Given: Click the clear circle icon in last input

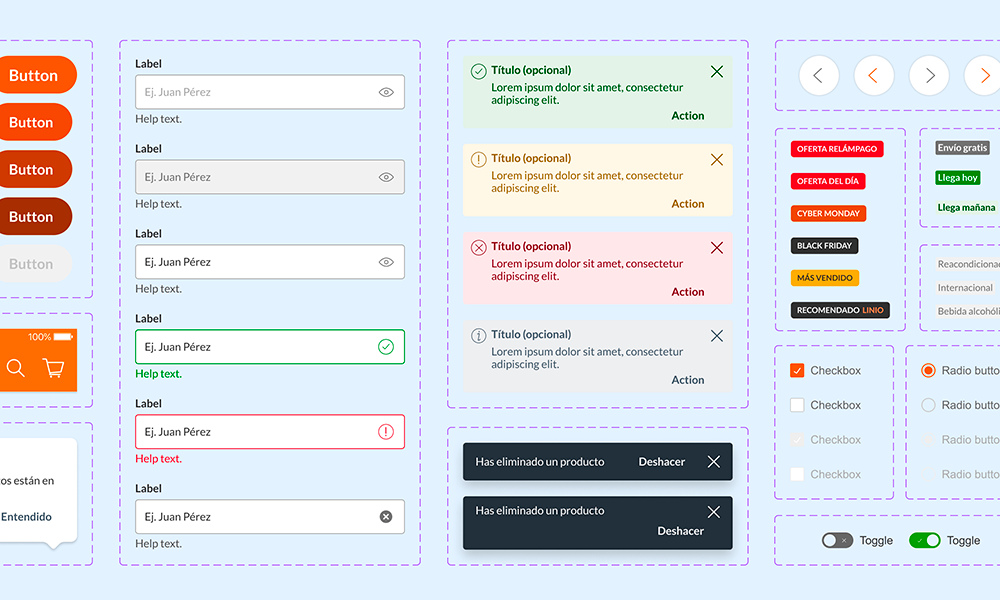Looking at the screenshot, I should [x=386, y=517].
